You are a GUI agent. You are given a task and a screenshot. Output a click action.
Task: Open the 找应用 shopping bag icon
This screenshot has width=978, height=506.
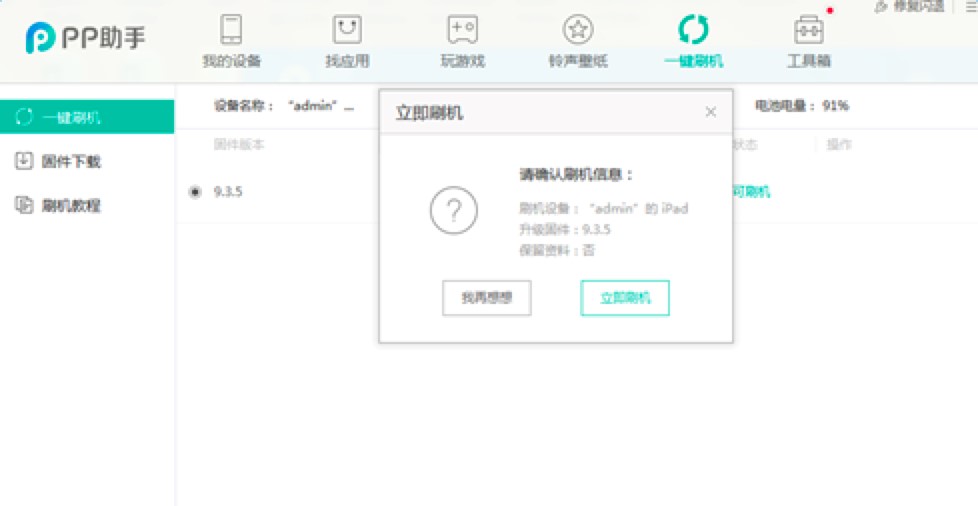tap(347, 29)
